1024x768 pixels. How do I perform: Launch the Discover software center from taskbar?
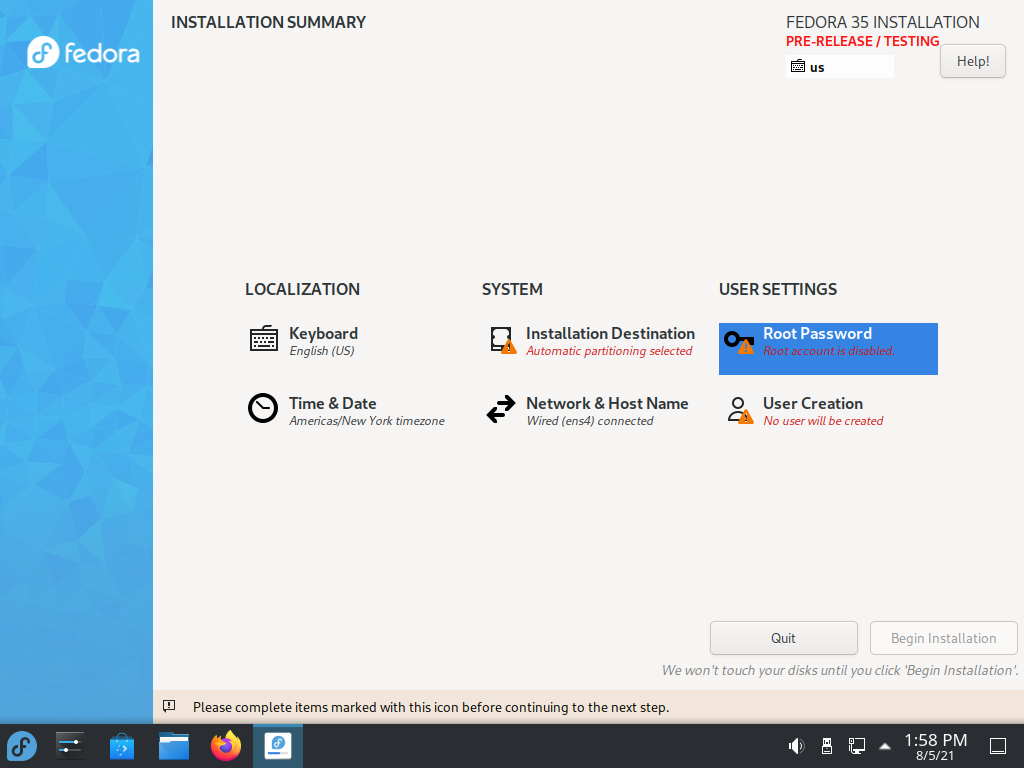[121, 746]
